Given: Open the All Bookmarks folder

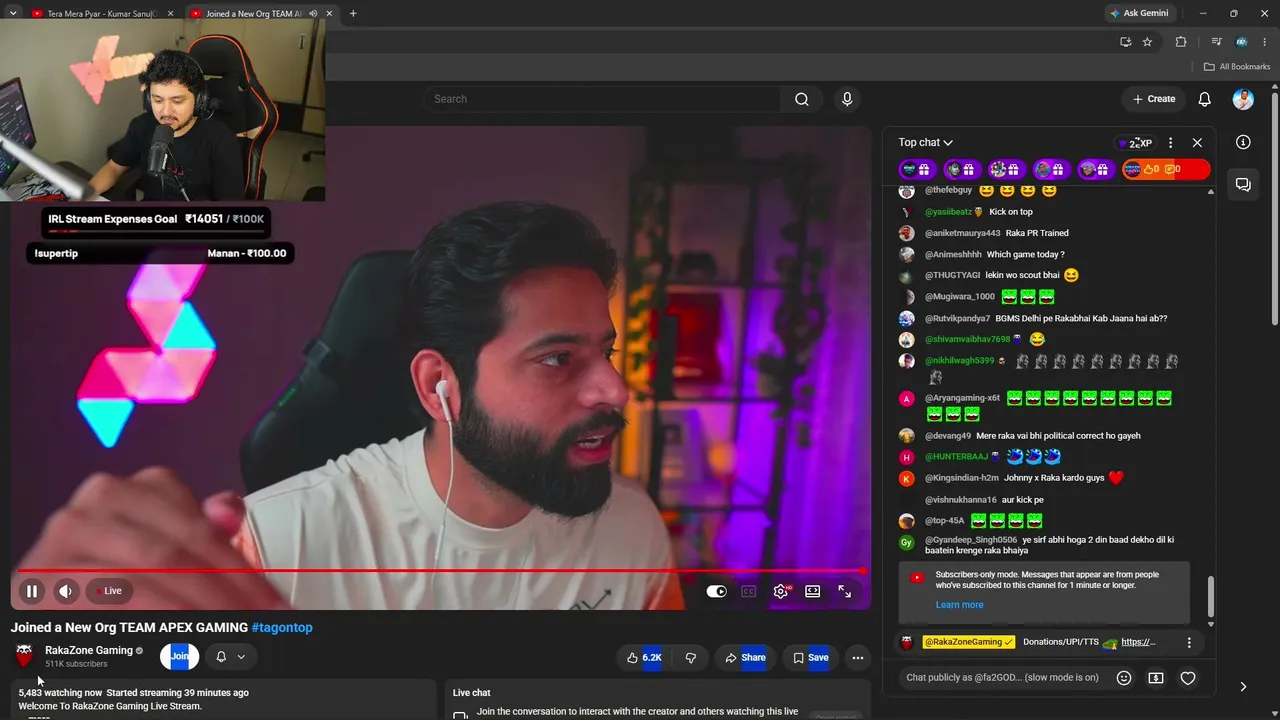Looking at the screenshot, I should [1237, 67].
